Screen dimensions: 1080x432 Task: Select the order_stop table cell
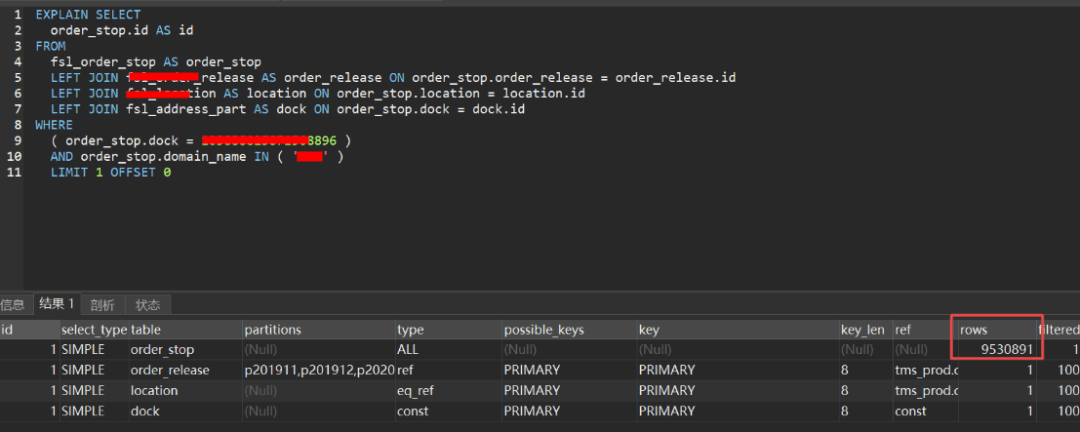[185, 349]
